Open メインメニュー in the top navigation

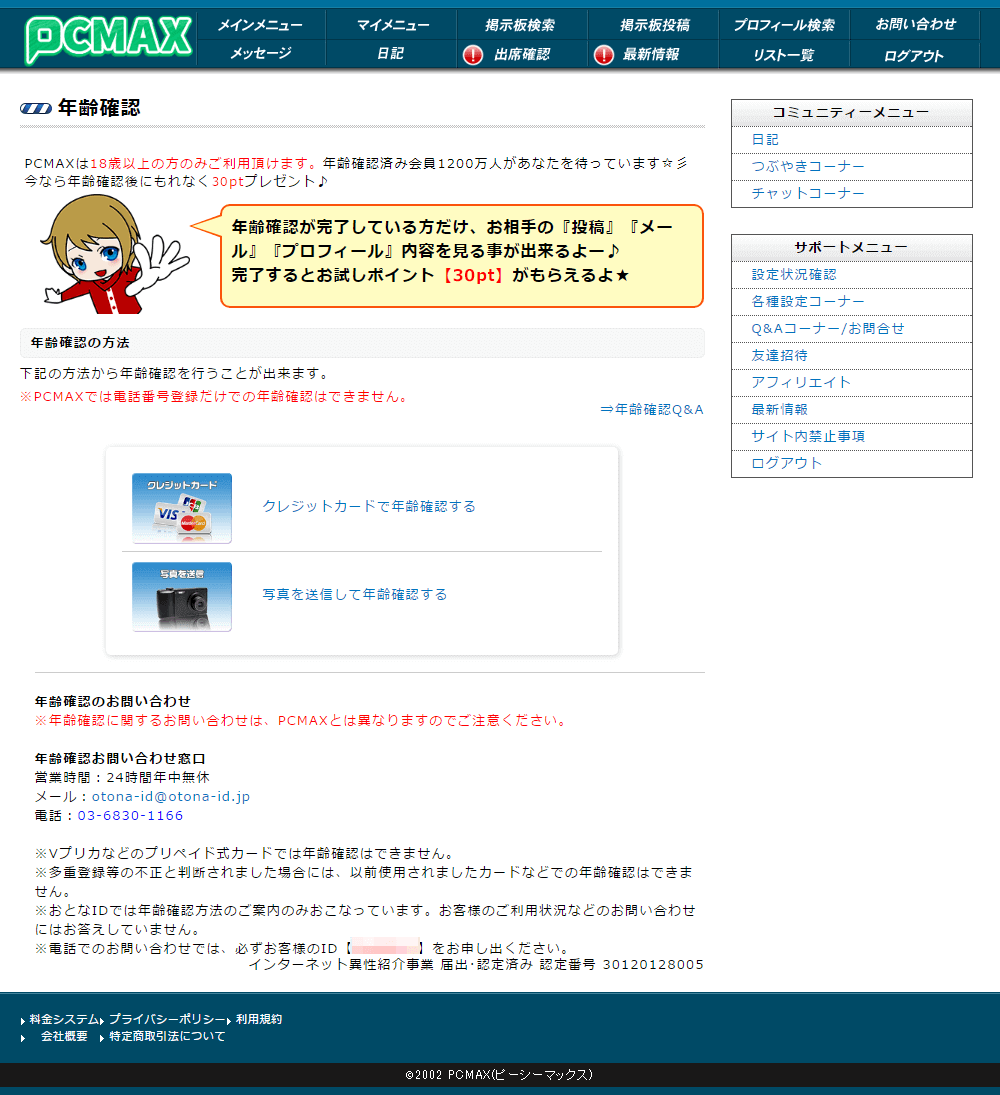(x=260, y=25)
